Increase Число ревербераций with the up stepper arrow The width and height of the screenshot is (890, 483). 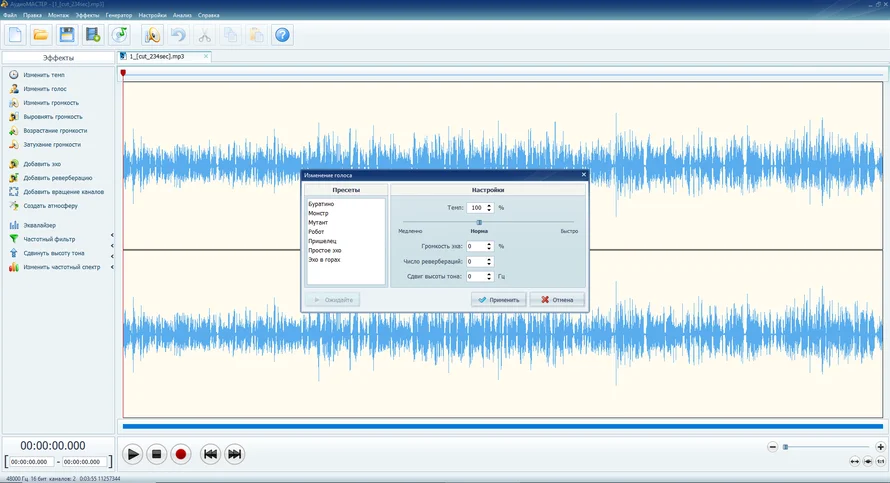[489, 259]
